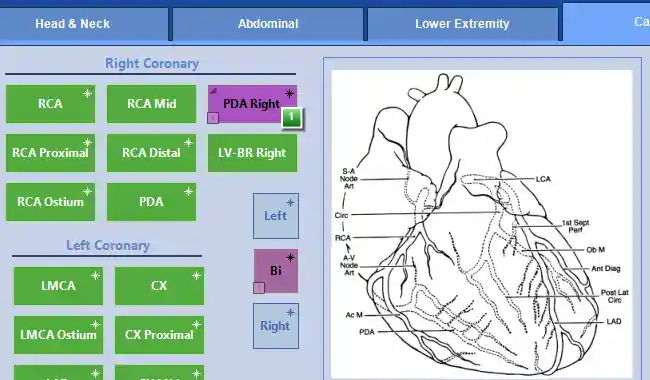The width and height of the screenshot is (650, 380).
Task: Choose the RCA Ostium button
Action: [51, 202]
